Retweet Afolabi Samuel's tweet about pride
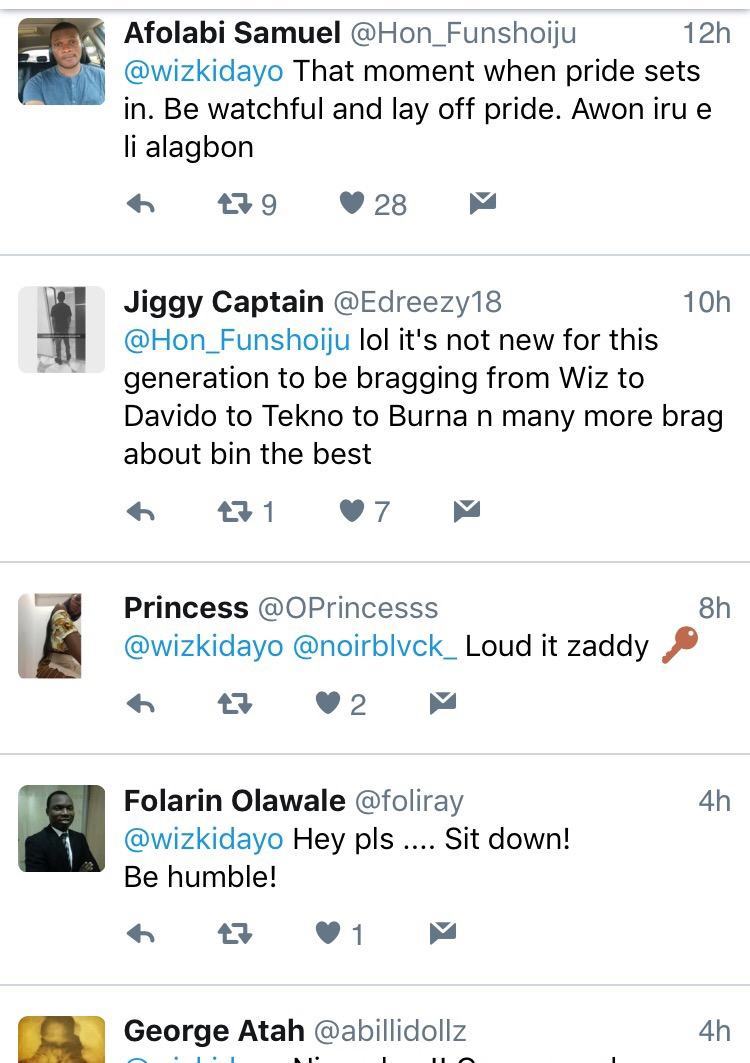 [235, 204]
